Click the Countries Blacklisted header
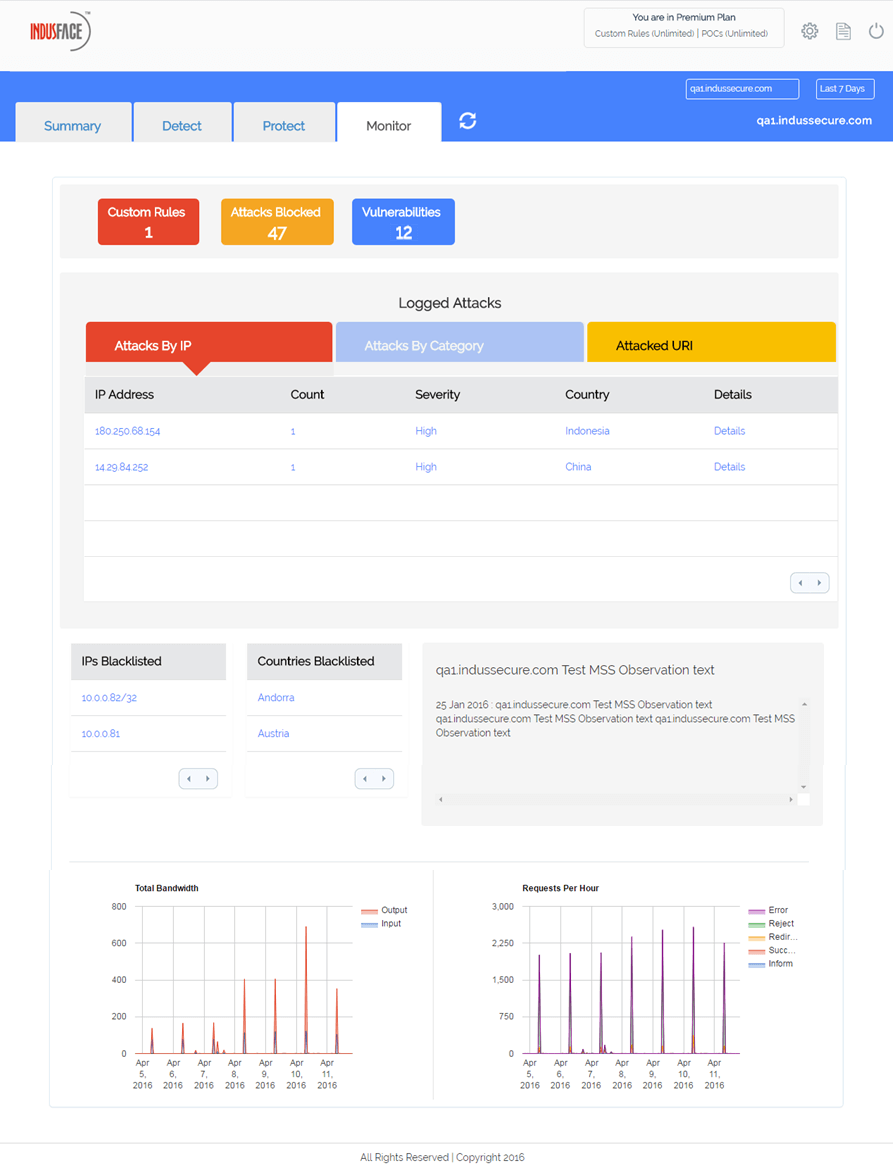Viewport: 893px width, 1174px height. coord(324,662)
